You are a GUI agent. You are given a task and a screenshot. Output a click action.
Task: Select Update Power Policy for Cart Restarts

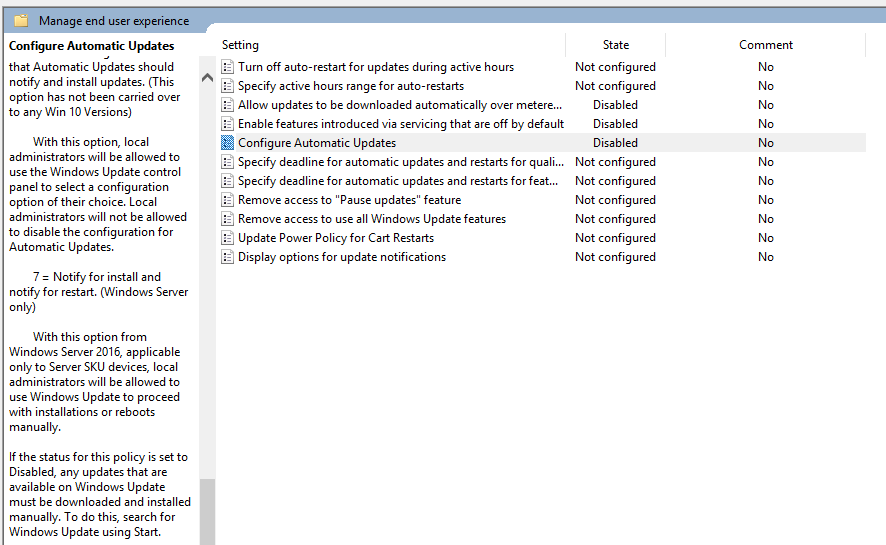[336, 238]
